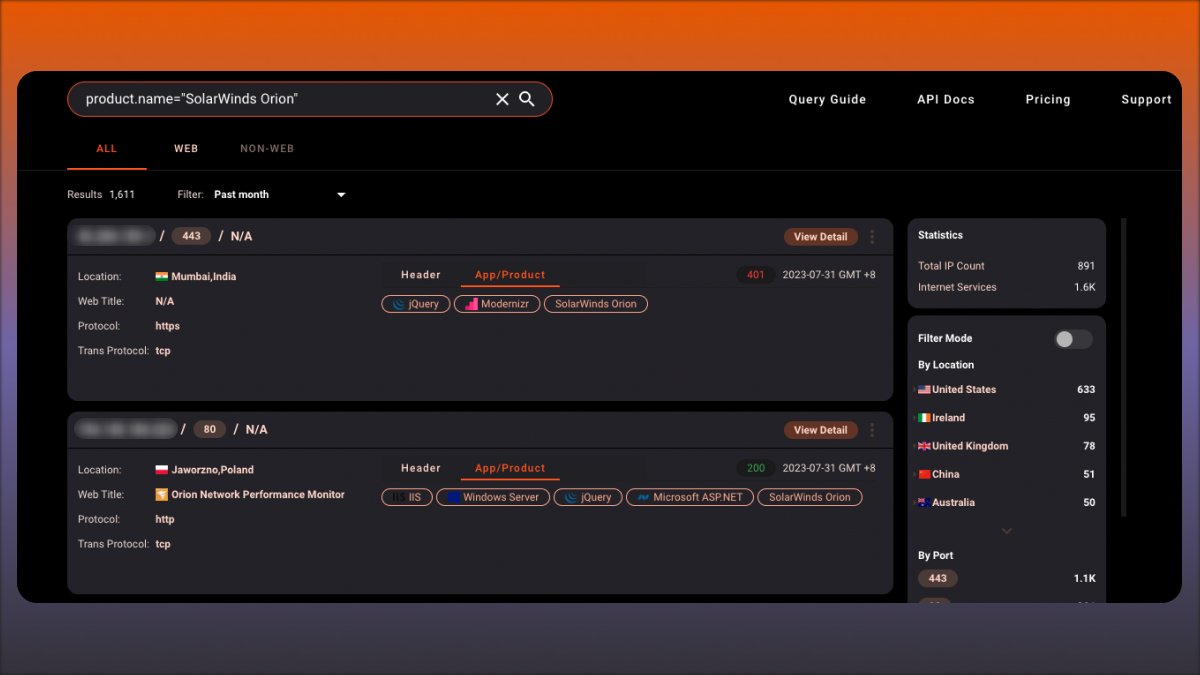
Task: Switch to the WEB tab
Action: (x=186, y=149)
